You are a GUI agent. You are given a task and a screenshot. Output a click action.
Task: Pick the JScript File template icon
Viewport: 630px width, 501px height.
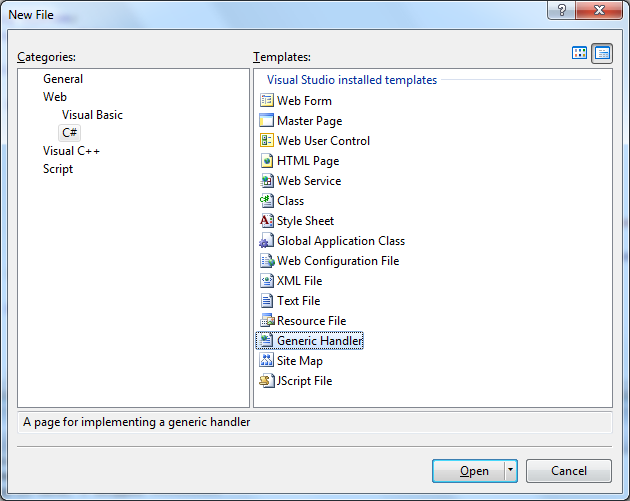click(x=267, y=381)
